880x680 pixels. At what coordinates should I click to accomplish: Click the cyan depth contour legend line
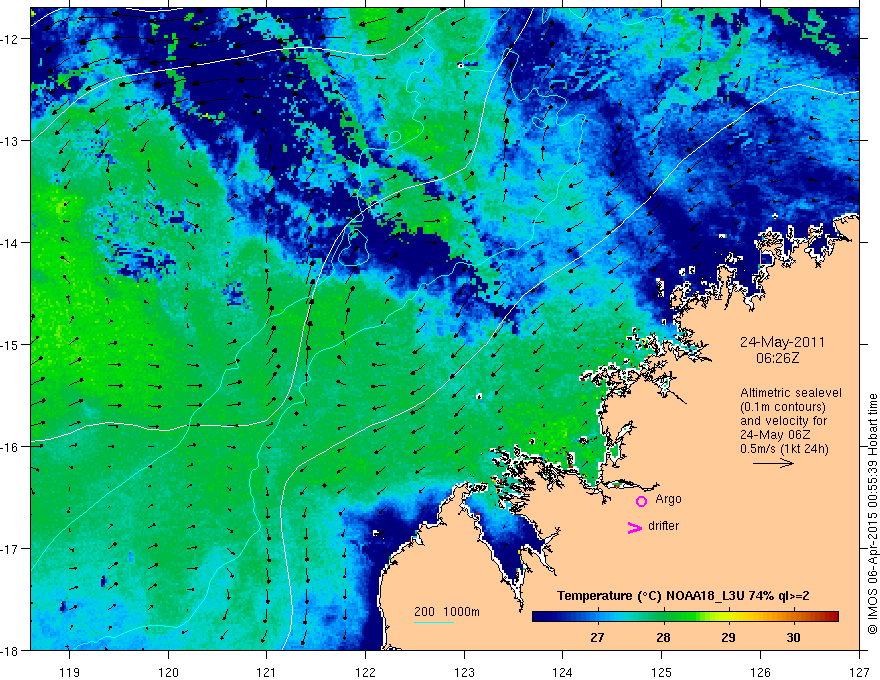(x=433, y=622)
